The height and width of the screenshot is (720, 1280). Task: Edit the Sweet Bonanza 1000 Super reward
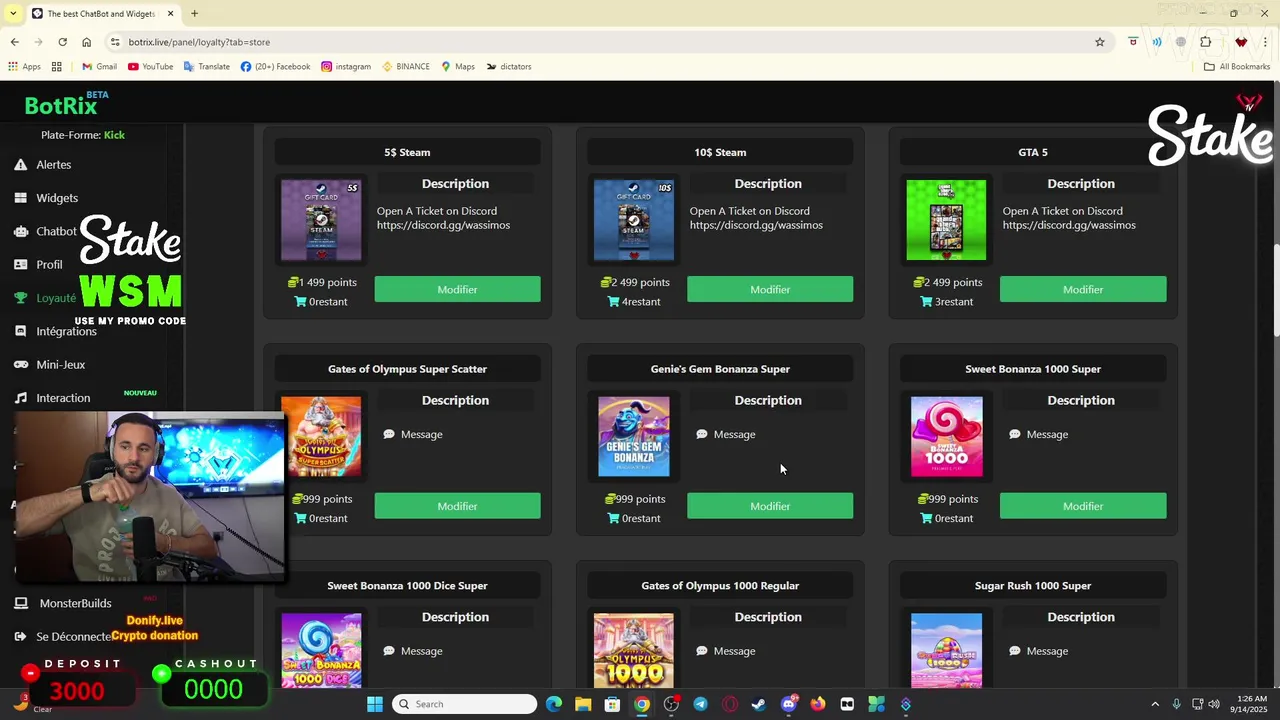tap(1083, 506)
